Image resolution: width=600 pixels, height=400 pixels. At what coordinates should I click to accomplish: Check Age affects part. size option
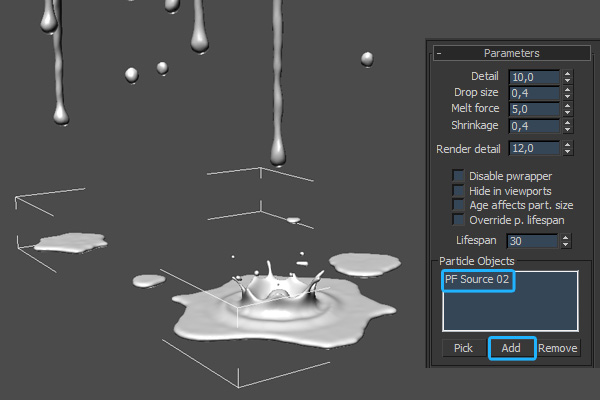pyautogui.click(x=459, y=204)
